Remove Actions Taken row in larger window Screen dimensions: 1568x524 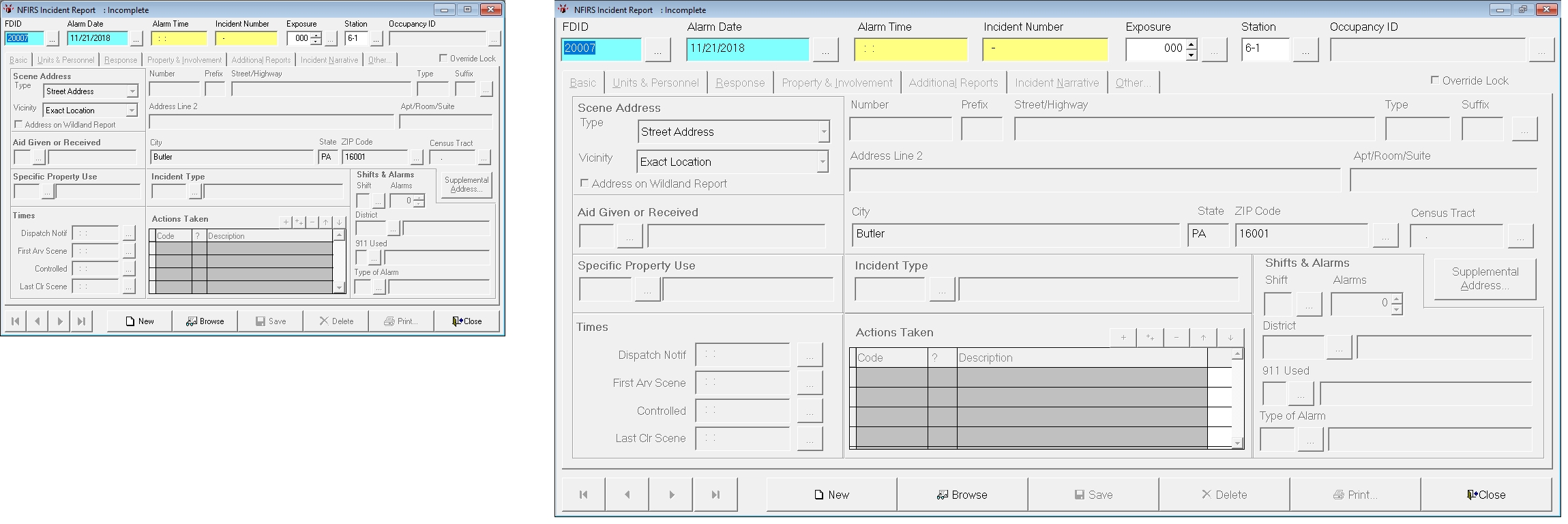click(x=1177, y=337)
